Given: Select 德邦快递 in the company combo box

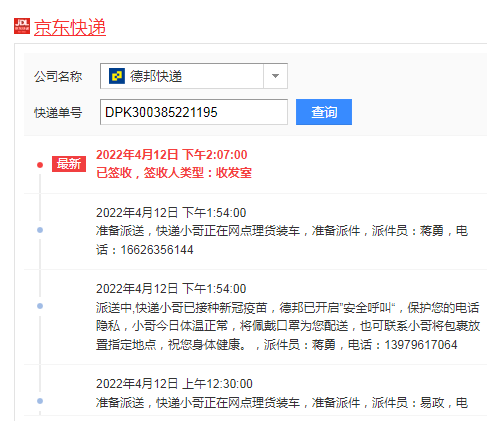Looking at the screenshot, I should pos(194,76).
